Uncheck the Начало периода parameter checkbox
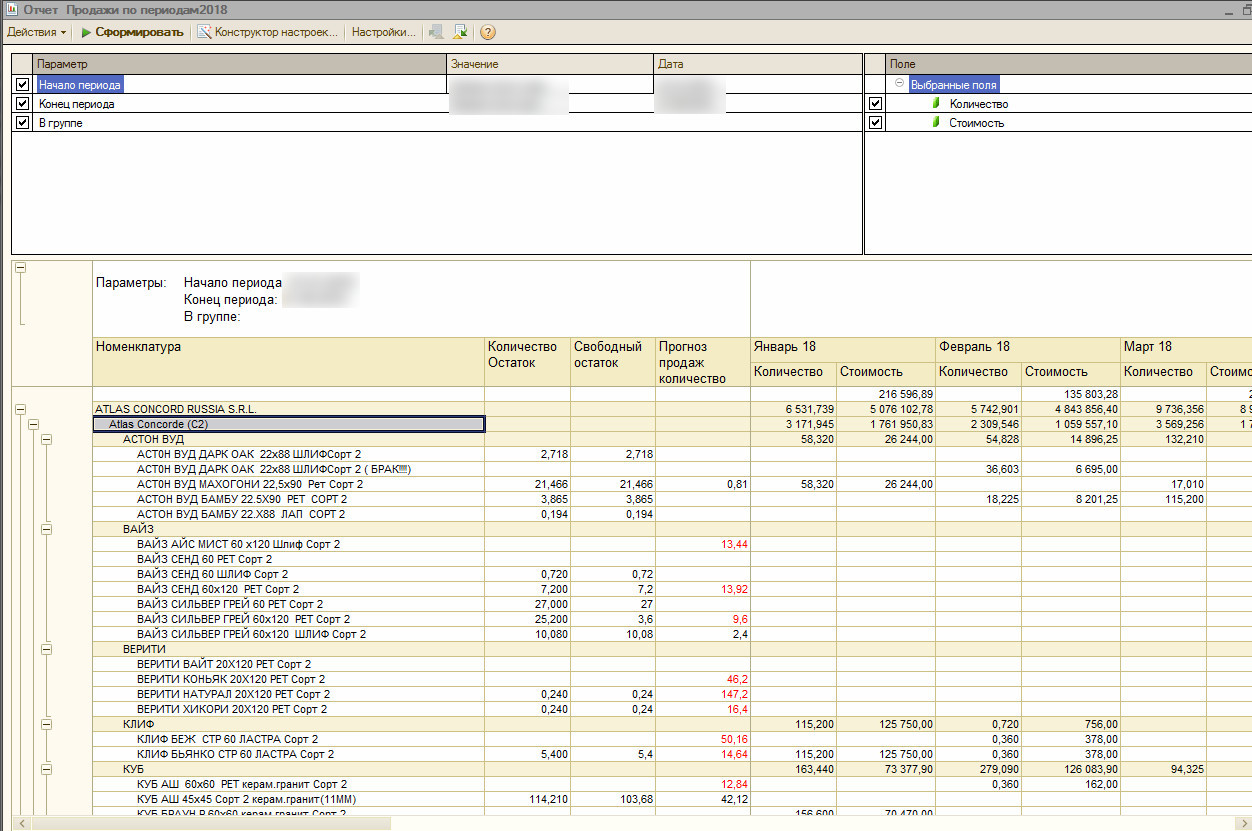The height and width of the screenshot is (831, 1252). click(x=22, y=85)
